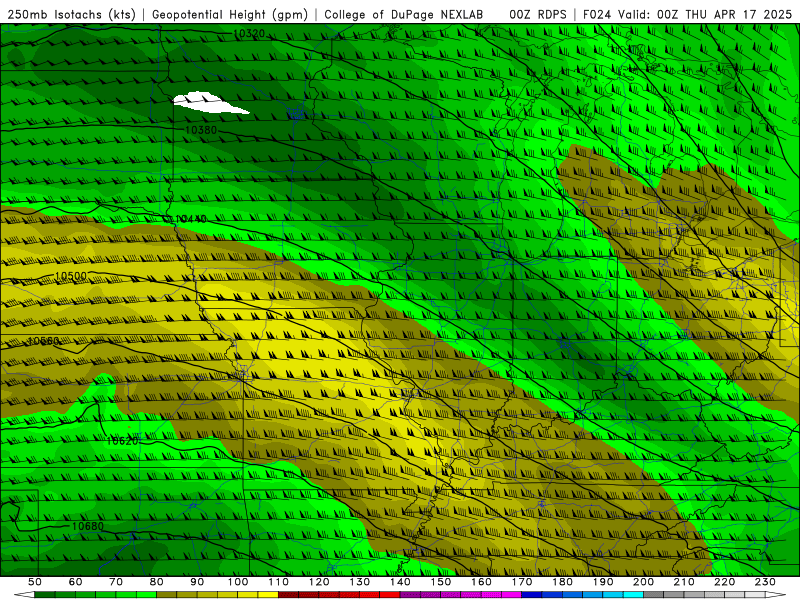Click the 10320 height contour label
The width and height of the screenshot is (800, 600).
coord(249,34)
